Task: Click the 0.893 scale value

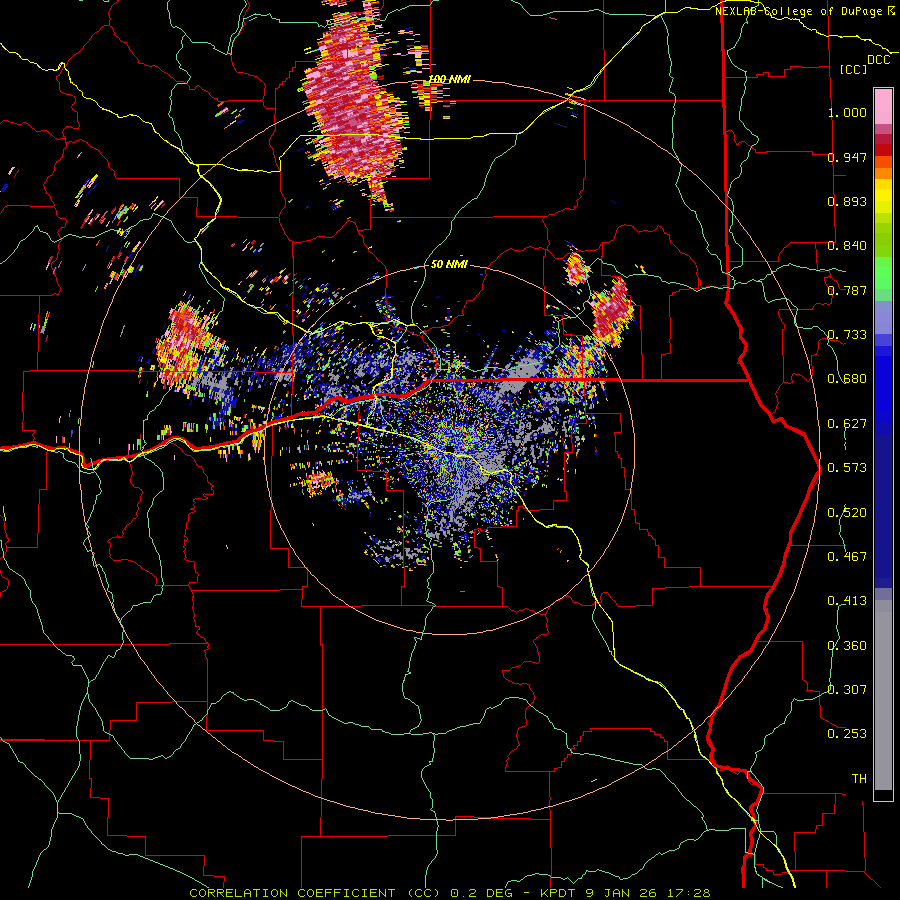Action: pos(847,201)
